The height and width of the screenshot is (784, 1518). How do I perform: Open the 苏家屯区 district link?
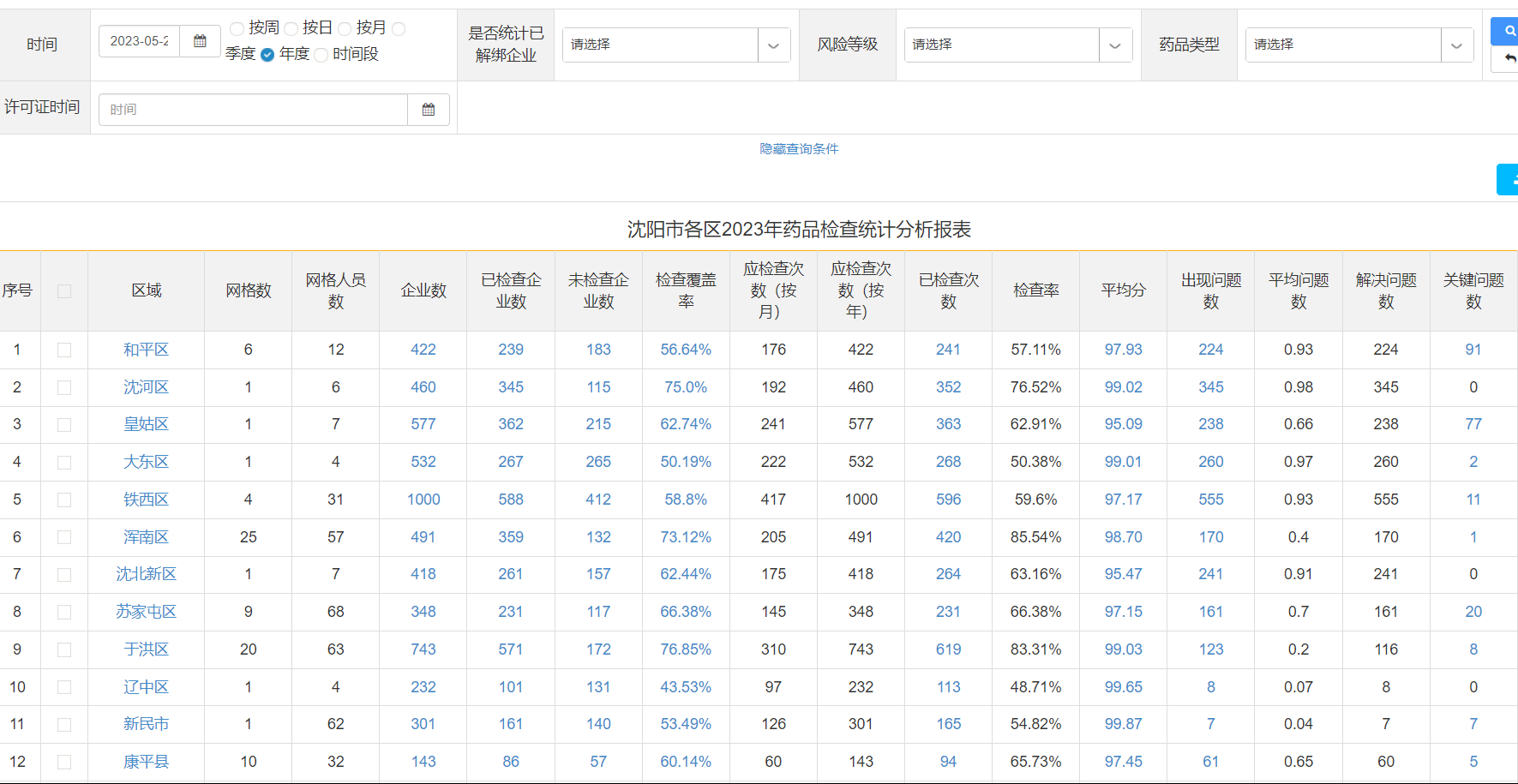click(x=146, y=612)
